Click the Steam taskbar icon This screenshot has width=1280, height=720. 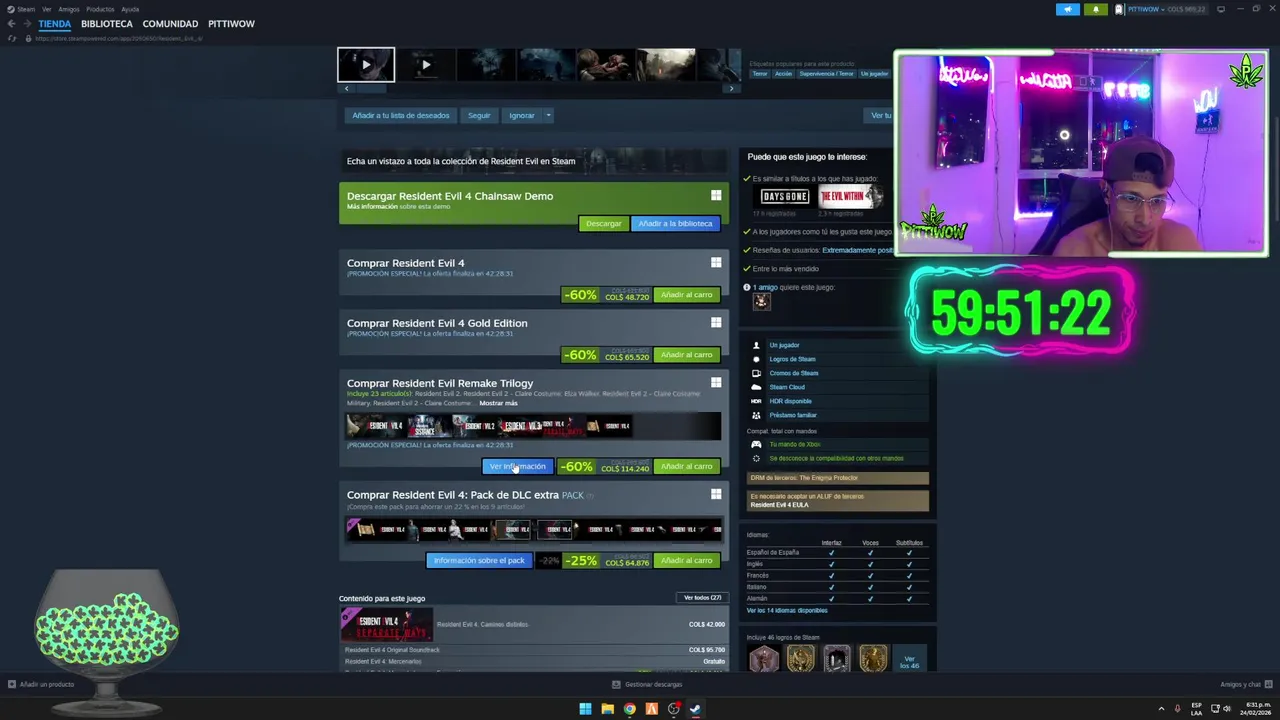click(x=695, y=709)
